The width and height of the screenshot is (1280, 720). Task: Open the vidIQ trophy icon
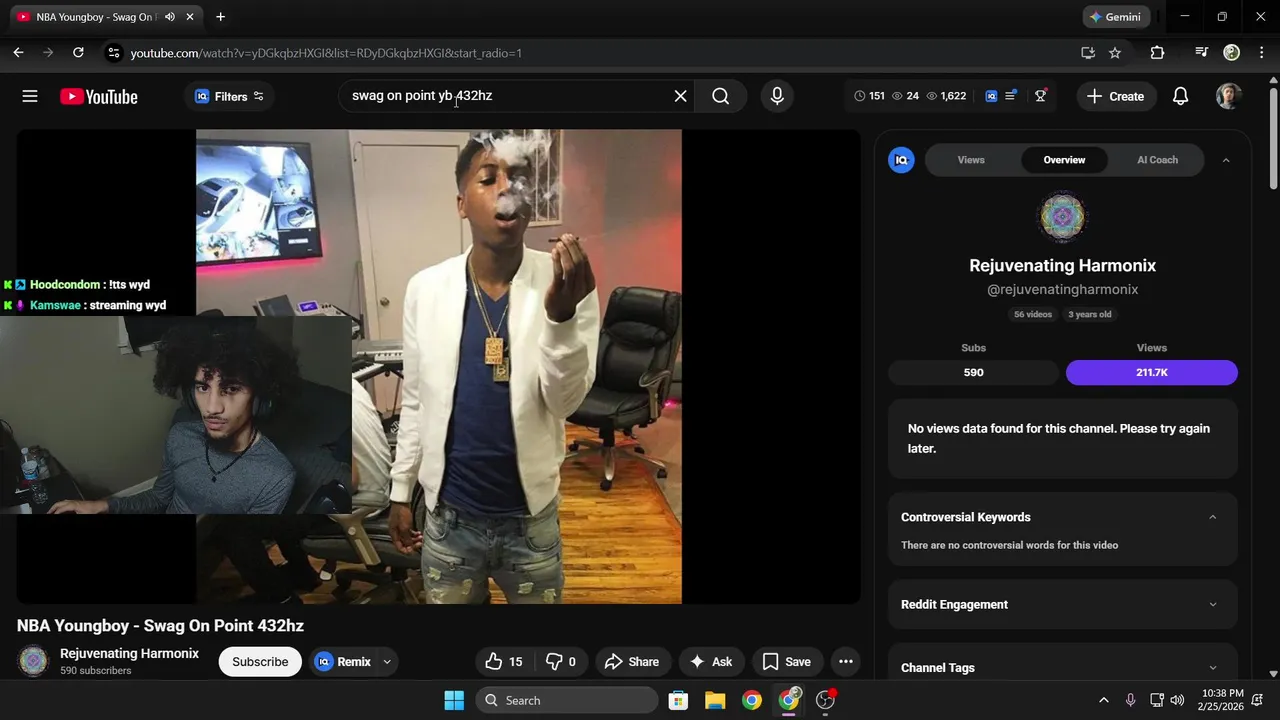(x=1040, y=95)
